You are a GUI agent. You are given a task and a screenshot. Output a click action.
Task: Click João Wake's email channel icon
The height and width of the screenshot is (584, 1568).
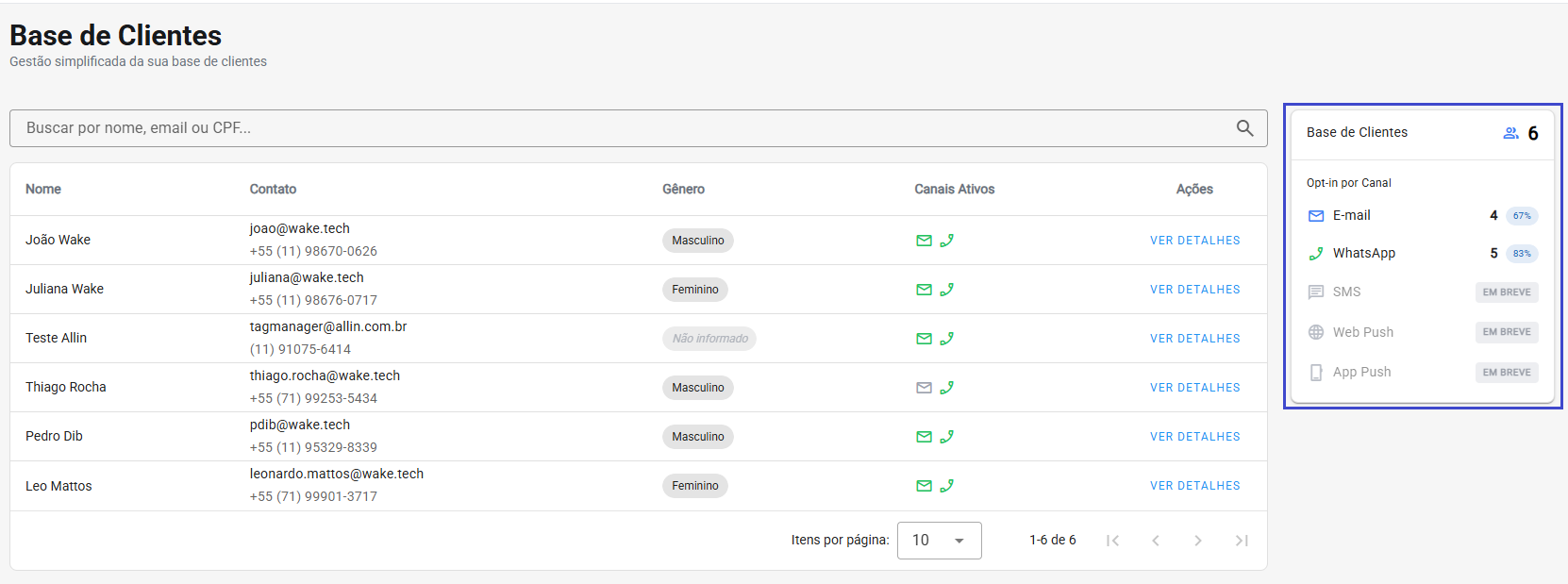tap(924, 241)
